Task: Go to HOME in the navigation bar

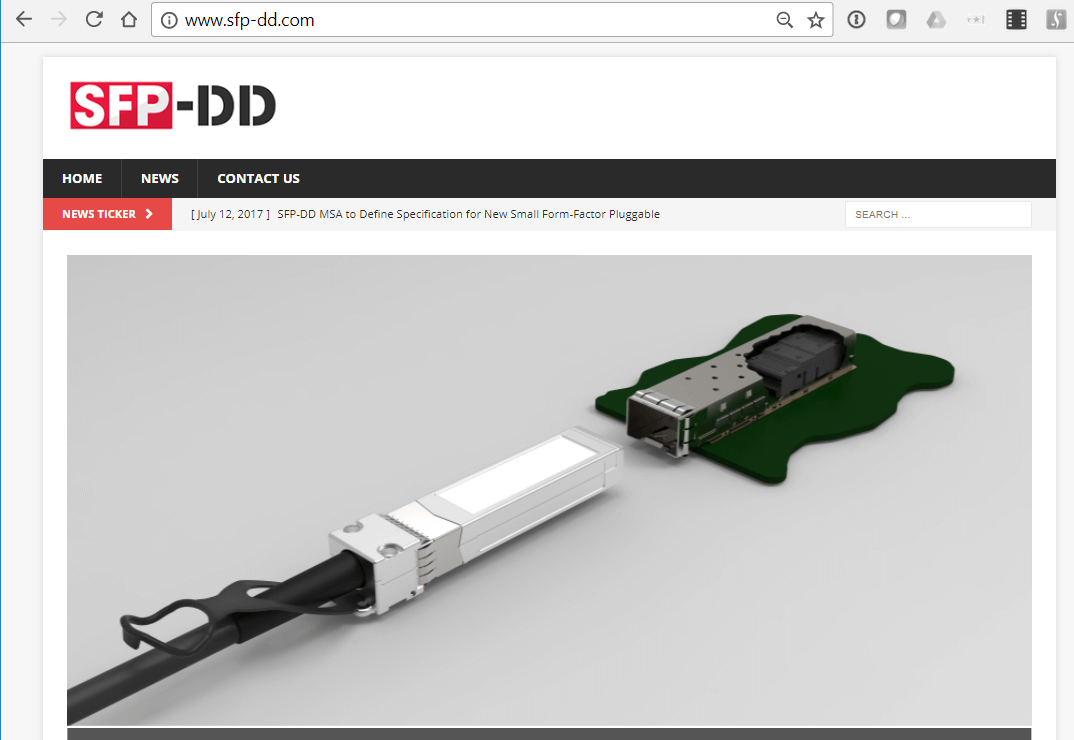Action: tap(81, 178)
